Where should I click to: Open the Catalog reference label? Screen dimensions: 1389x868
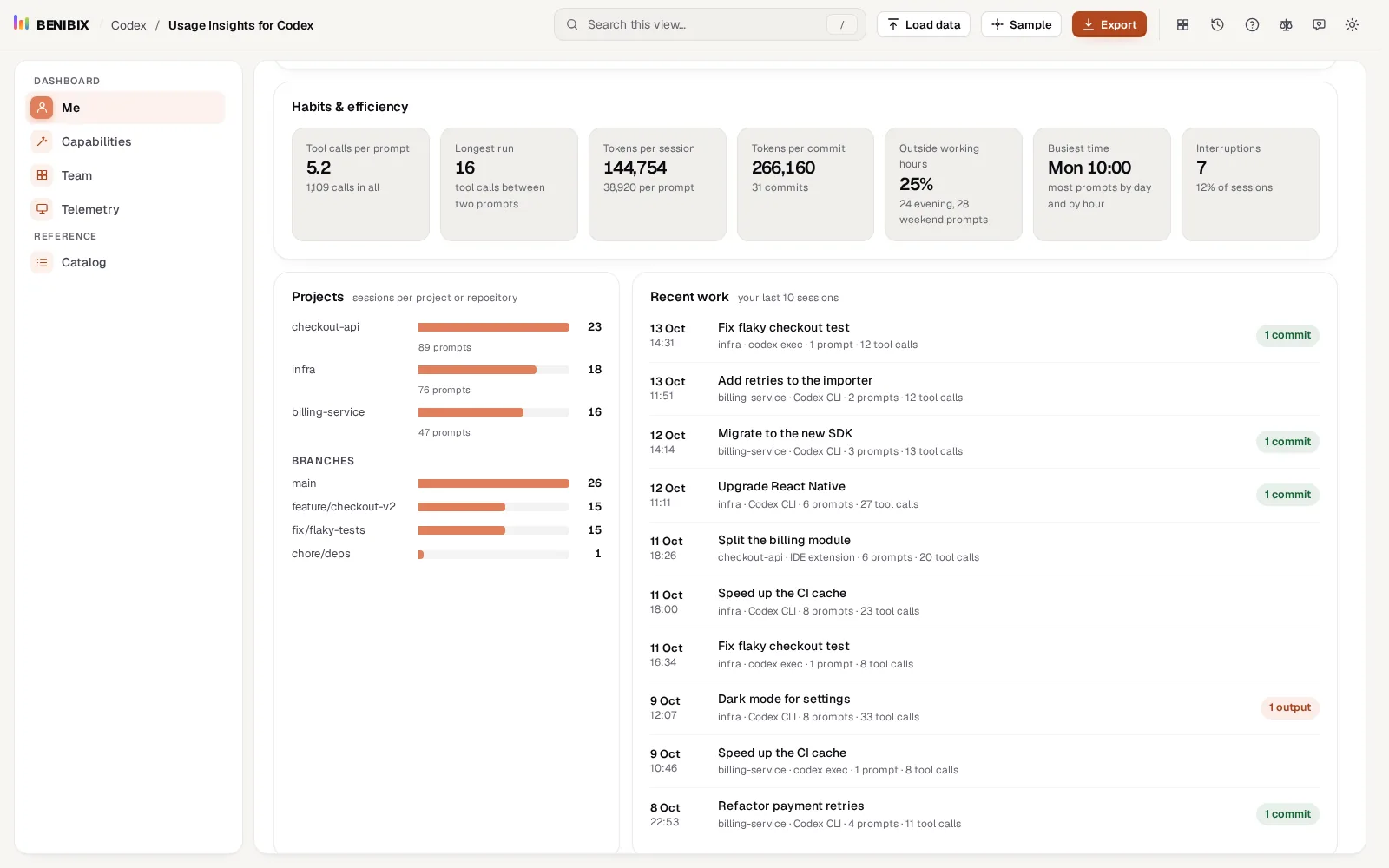pos(83,262)
